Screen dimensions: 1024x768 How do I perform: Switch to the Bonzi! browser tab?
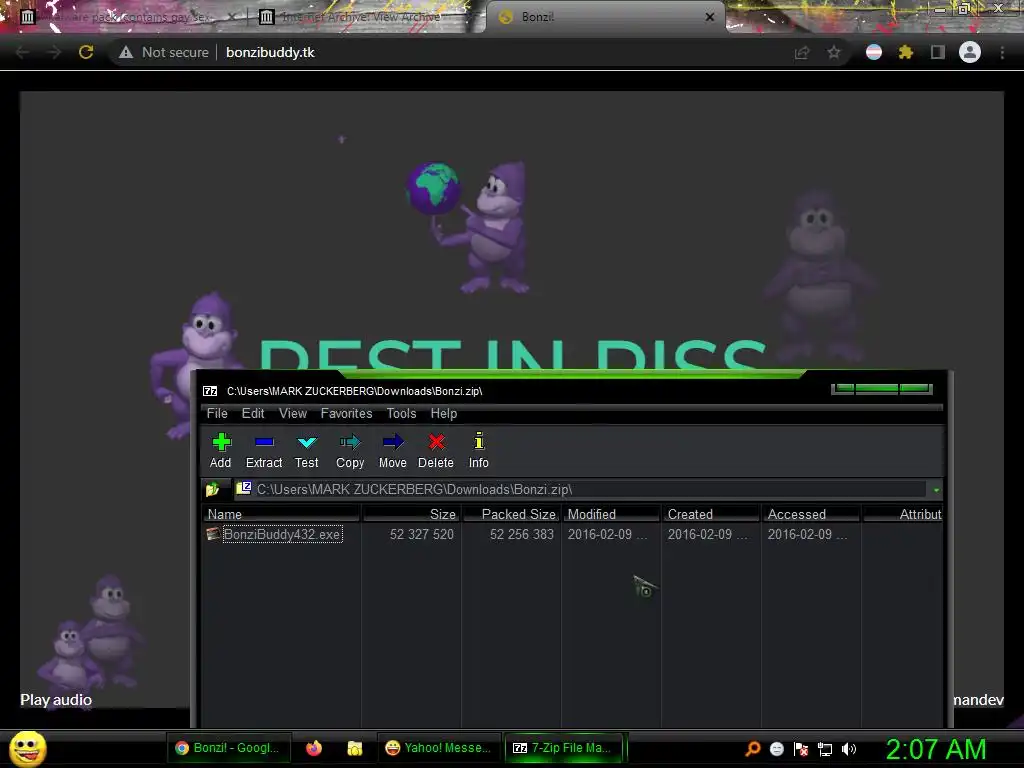(x=604, y=17)
